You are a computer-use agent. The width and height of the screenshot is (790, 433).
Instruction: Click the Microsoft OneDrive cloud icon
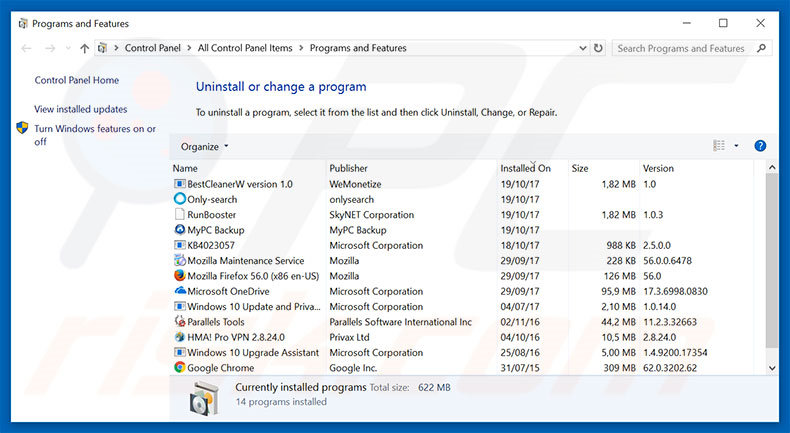coord(180,292)
